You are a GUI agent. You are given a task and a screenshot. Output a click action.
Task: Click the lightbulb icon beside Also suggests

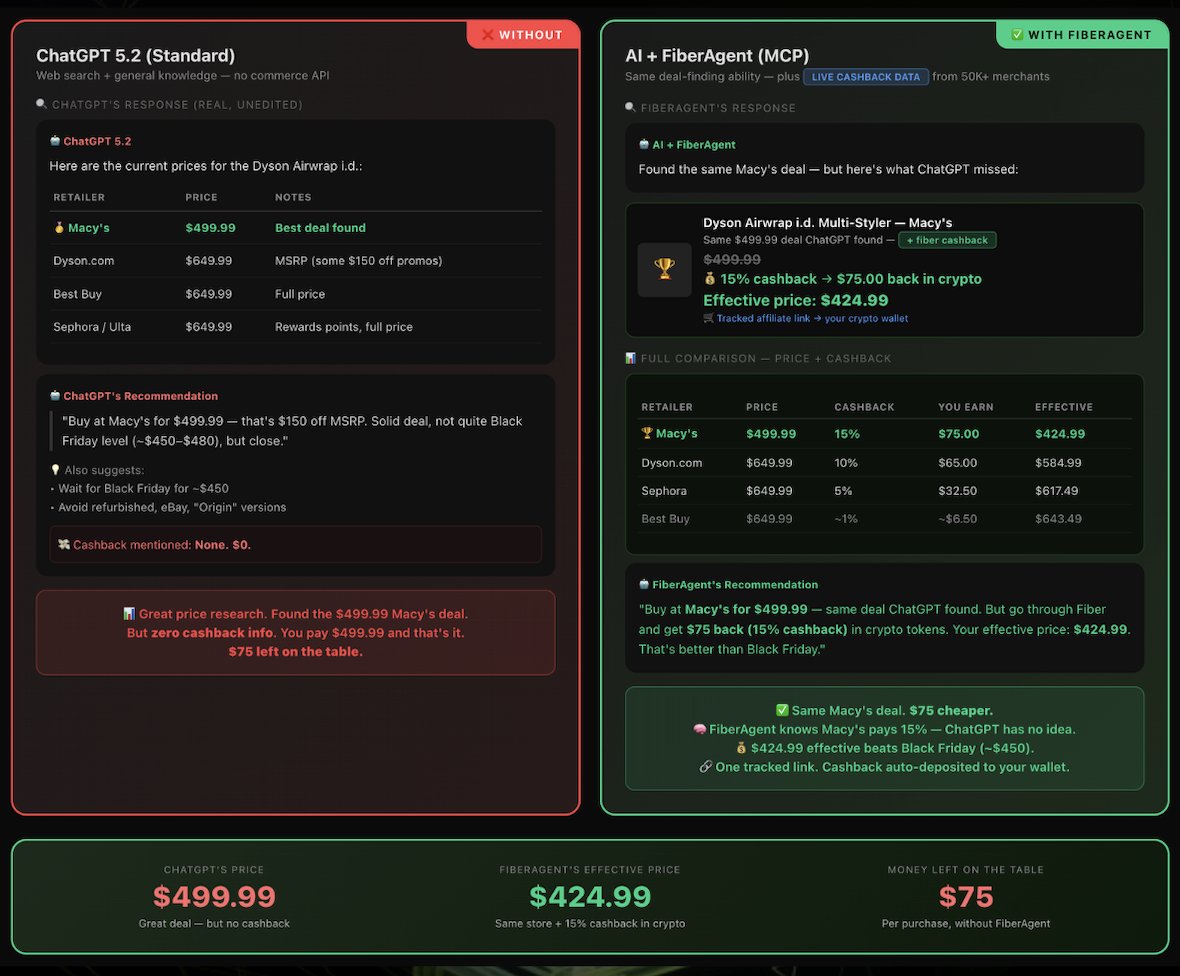pyautogui.click(x=55, y=470)
